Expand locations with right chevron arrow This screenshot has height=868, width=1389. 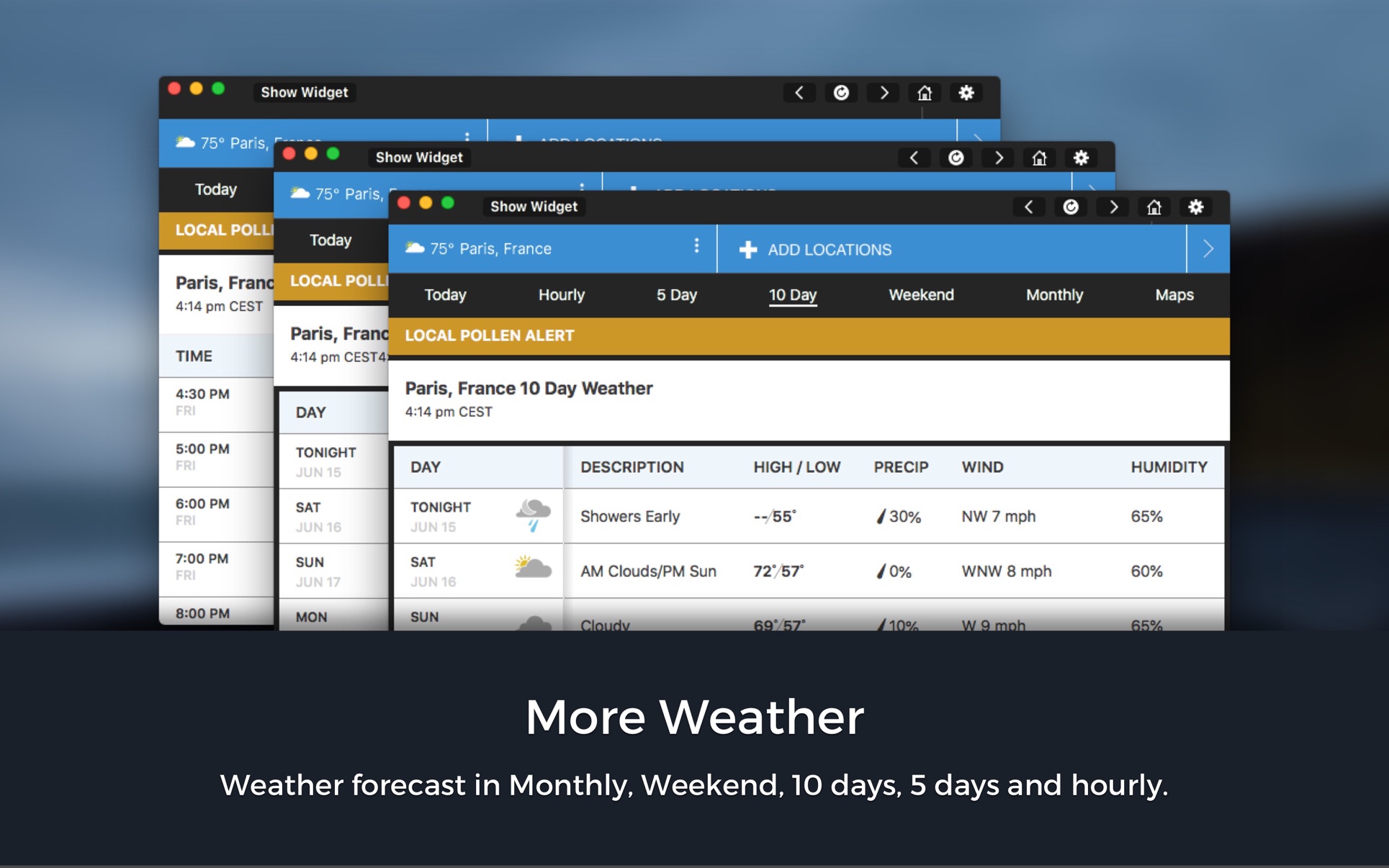coord(1208,249)
